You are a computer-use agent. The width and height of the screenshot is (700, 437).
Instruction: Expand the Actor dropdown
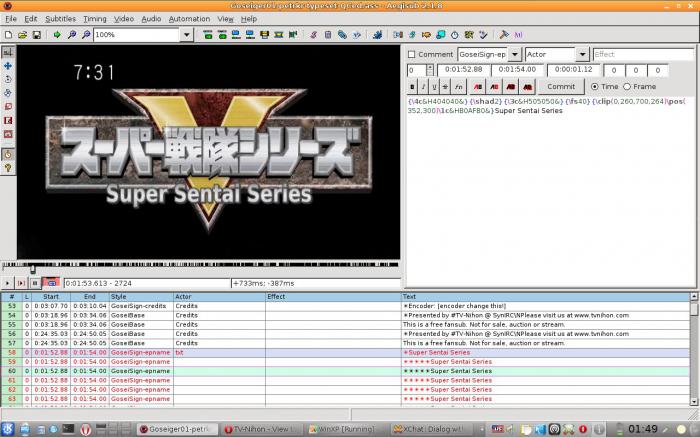(582, 54)
